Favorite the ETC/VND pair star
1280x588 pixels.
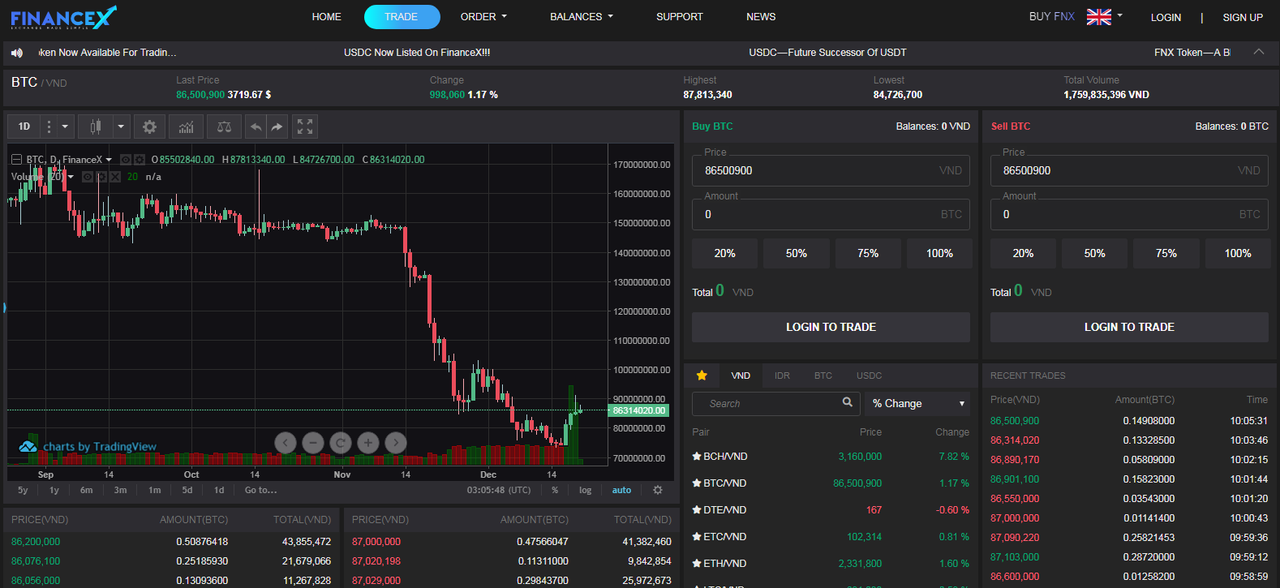[697, 537]
